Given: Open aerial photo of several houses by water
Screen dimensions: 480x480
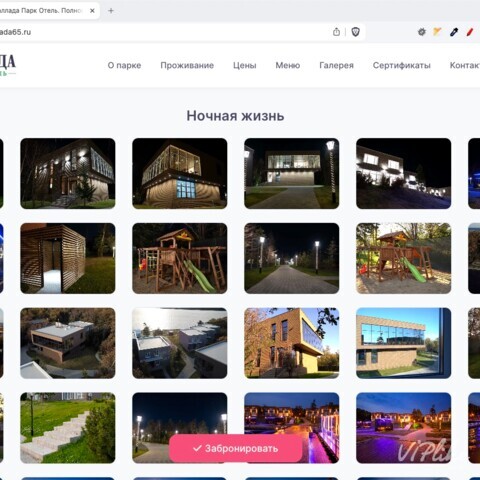Looking at the screenshot, I should pyautogui.click(x=180, y=343).
